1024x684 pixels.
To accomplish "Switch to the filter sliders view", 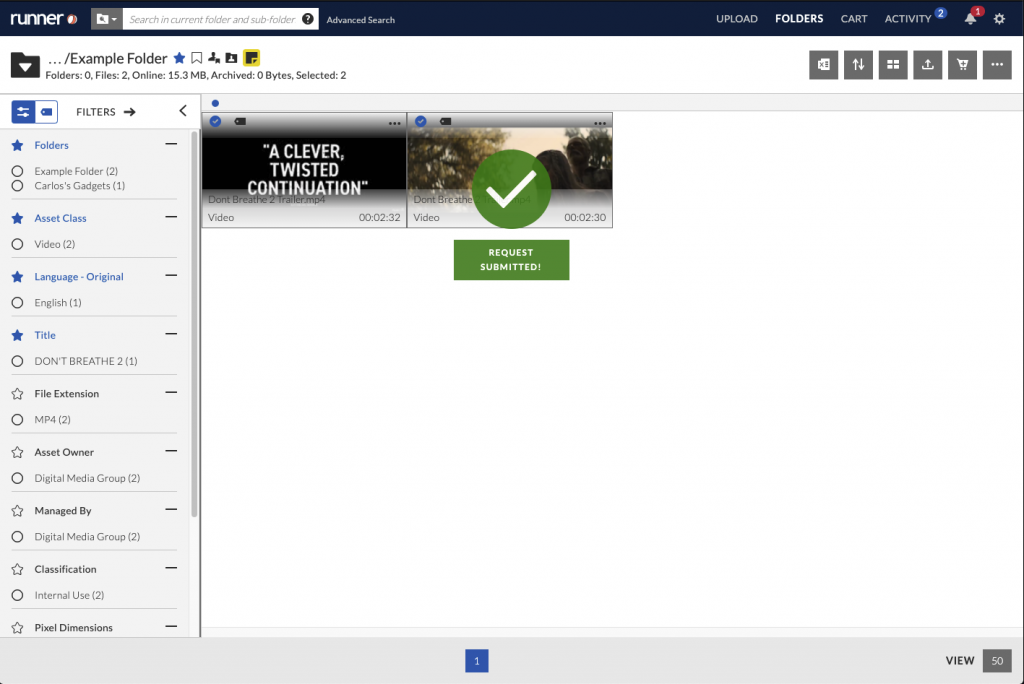I will coord(23,112).
